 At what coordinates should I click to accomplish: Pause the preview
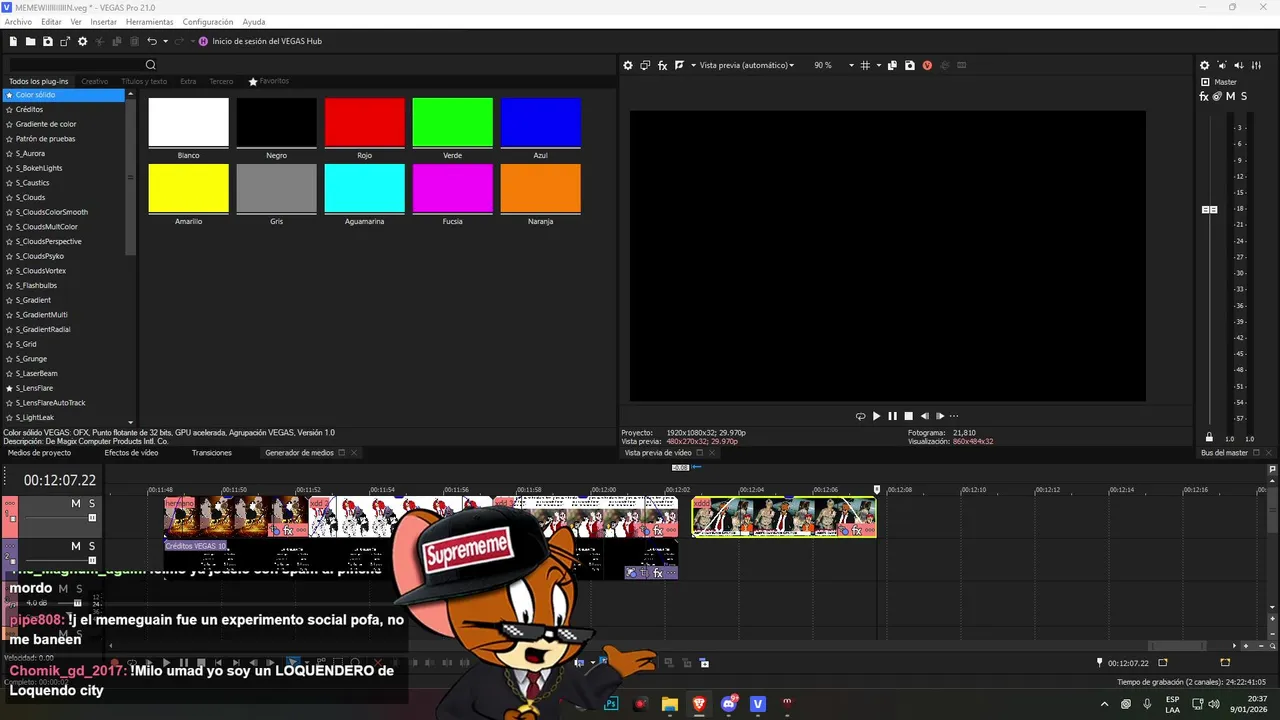point(892,416)
